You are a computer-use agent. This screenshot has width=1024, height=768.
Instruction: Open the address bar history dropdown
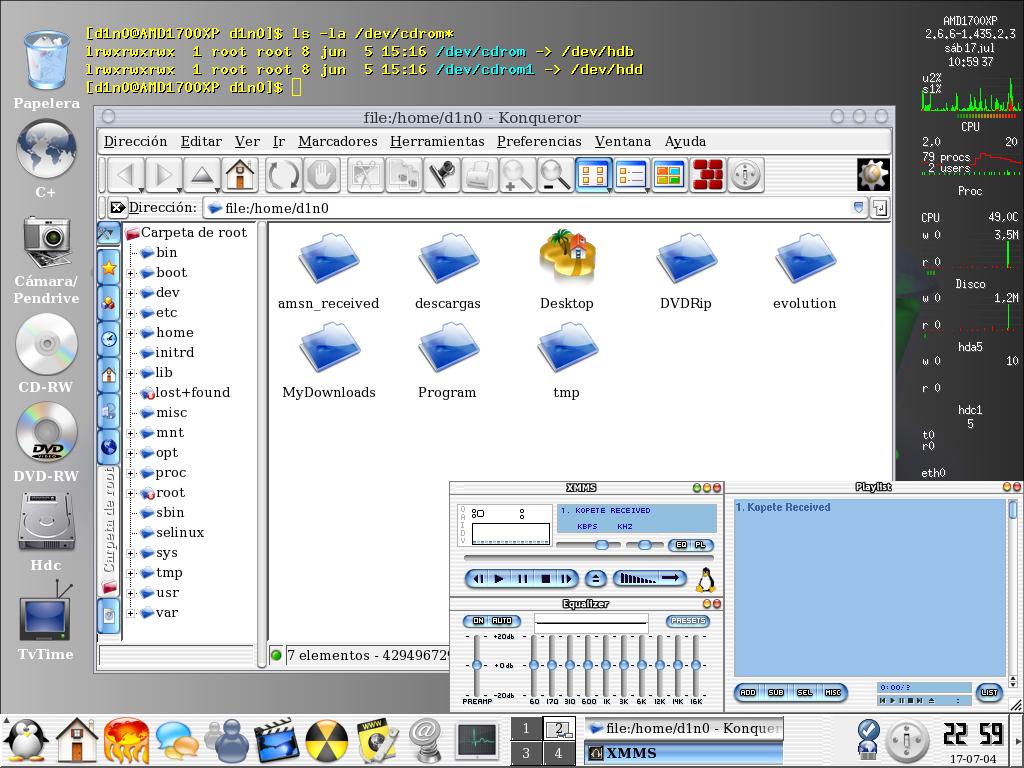coord(859,208)
